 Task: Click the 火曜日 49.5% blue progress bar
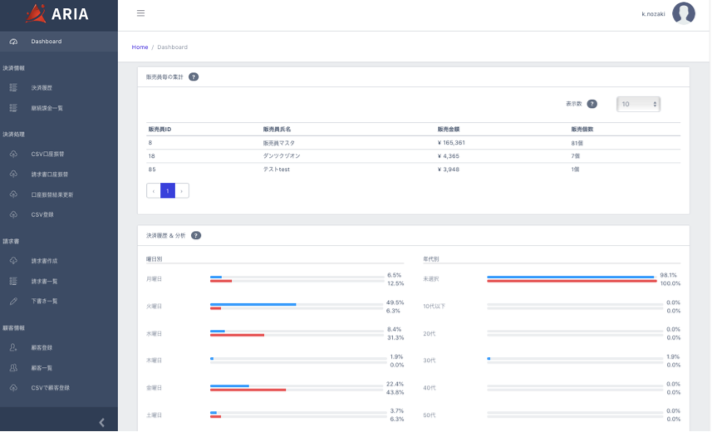pyautogui.click(x=253, y=303)
